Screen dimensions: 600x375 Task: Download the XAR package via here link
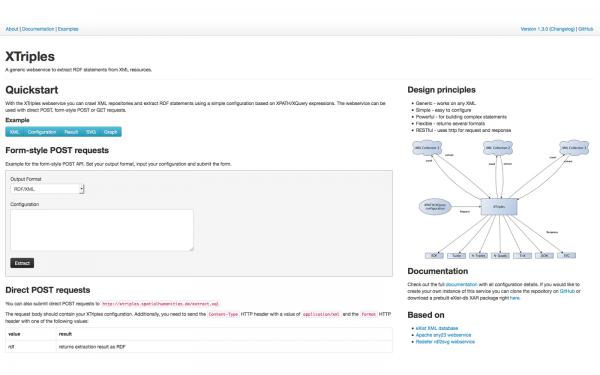(515, 298)
